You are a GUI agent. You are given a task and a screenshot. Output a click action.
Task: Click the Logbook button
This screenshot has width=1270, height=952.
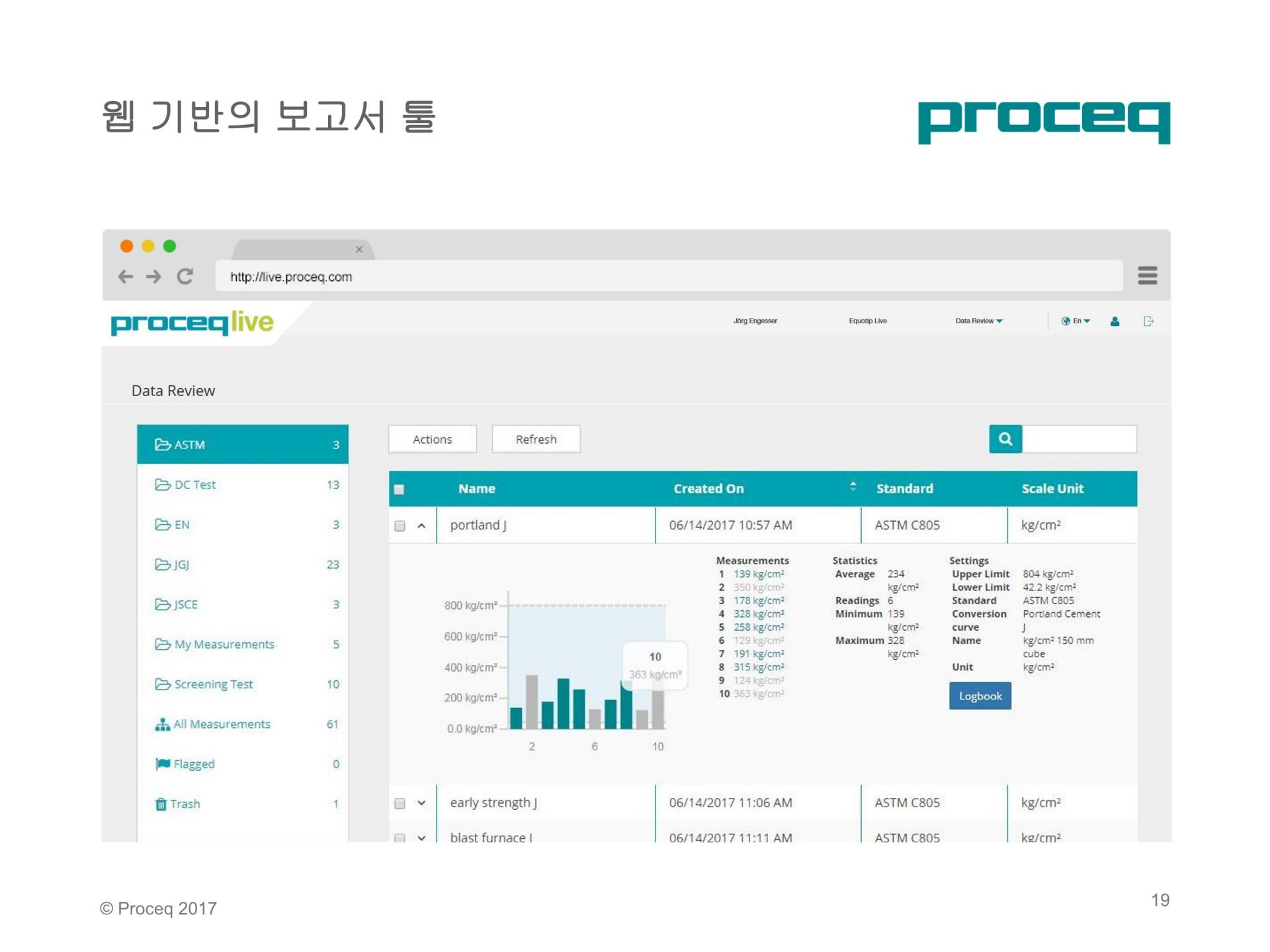980,696
